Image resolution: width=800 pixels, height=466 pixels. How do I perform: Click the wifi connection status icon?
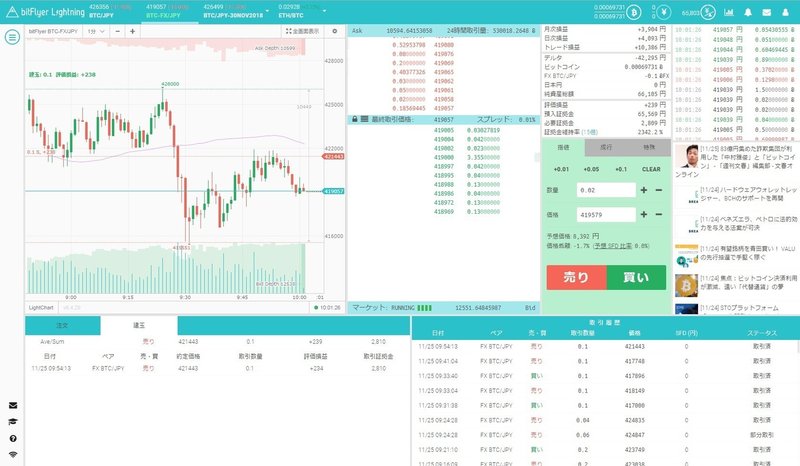(13, 454)
